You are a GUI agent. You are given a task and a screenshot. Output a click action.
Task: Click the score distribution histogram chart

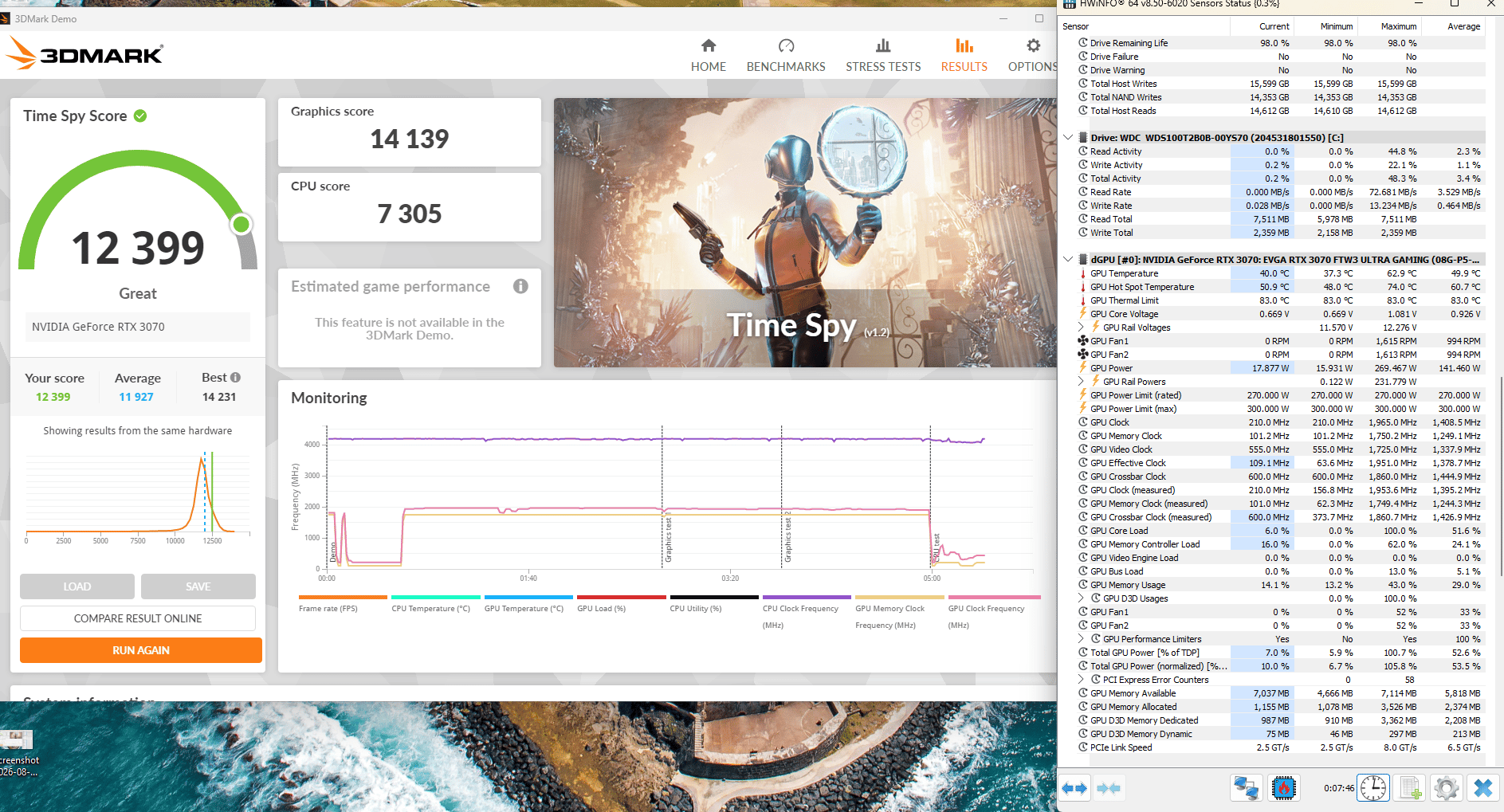[138, 494]
